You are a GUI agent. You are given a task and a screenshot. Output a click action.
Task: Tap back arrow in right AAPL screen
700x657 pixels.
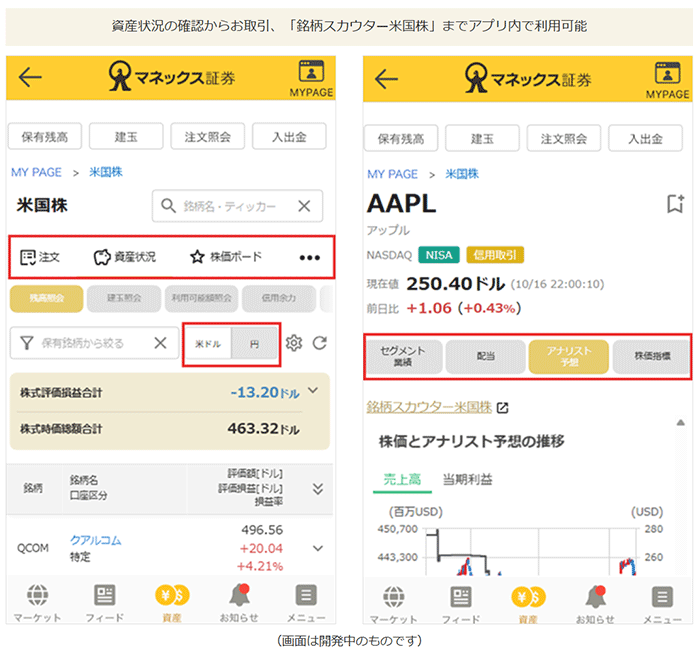pyautogui.click(x=386, y=79)
